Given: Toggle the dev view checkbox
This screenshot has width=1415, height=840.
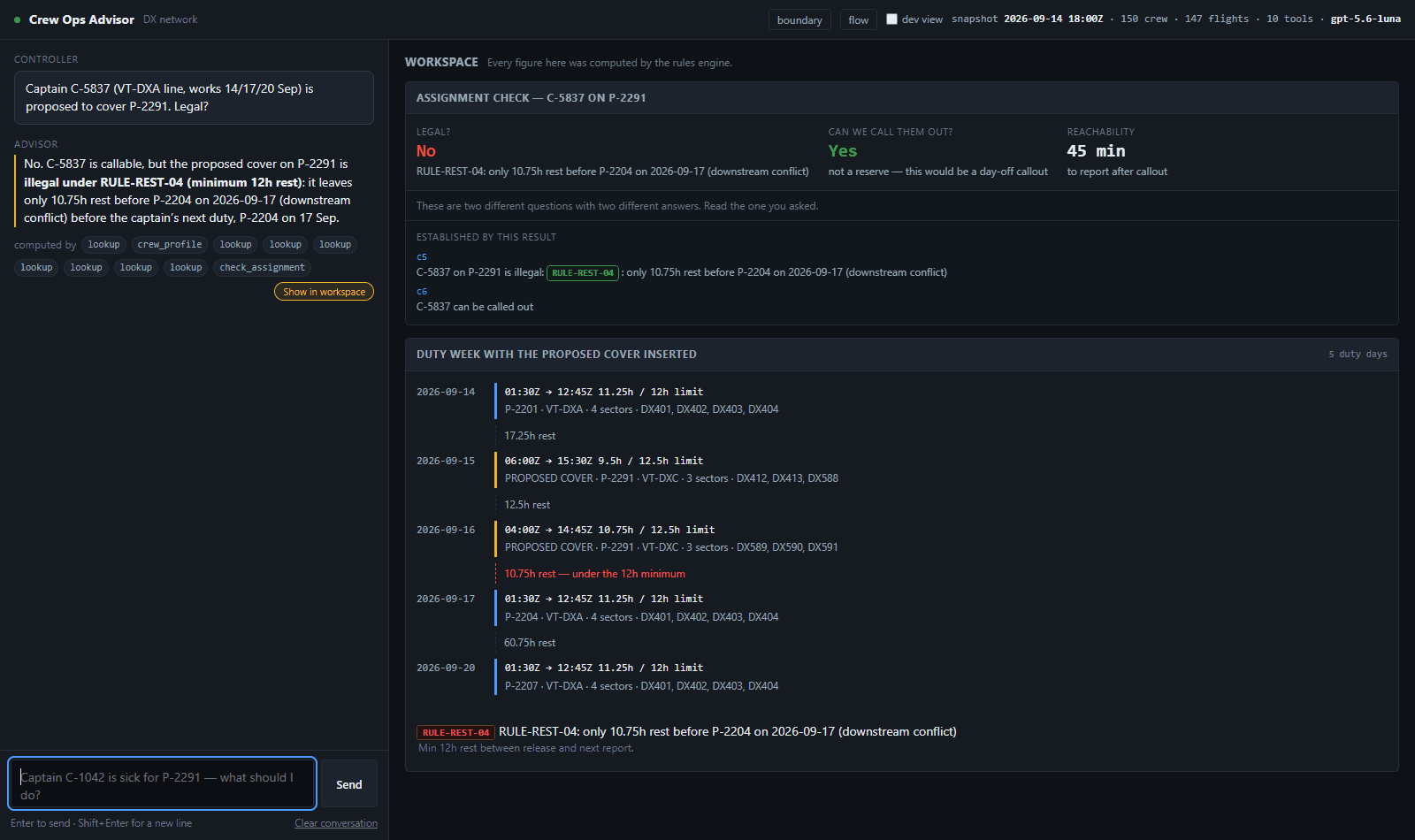Looking at the screenshot, I should coord(891,19).
